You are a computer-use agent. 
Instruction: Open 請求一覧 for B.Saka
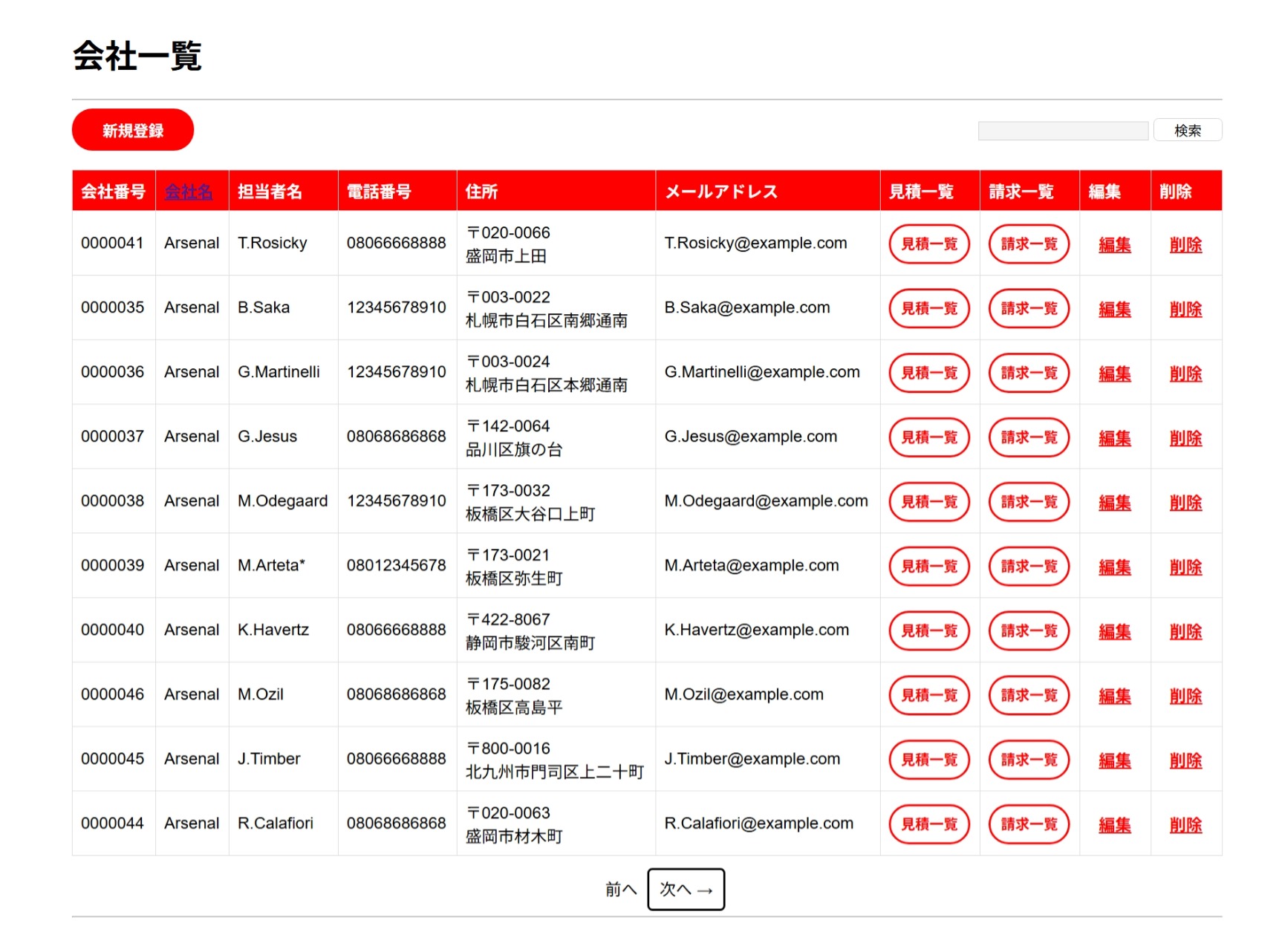point(1029,308)
